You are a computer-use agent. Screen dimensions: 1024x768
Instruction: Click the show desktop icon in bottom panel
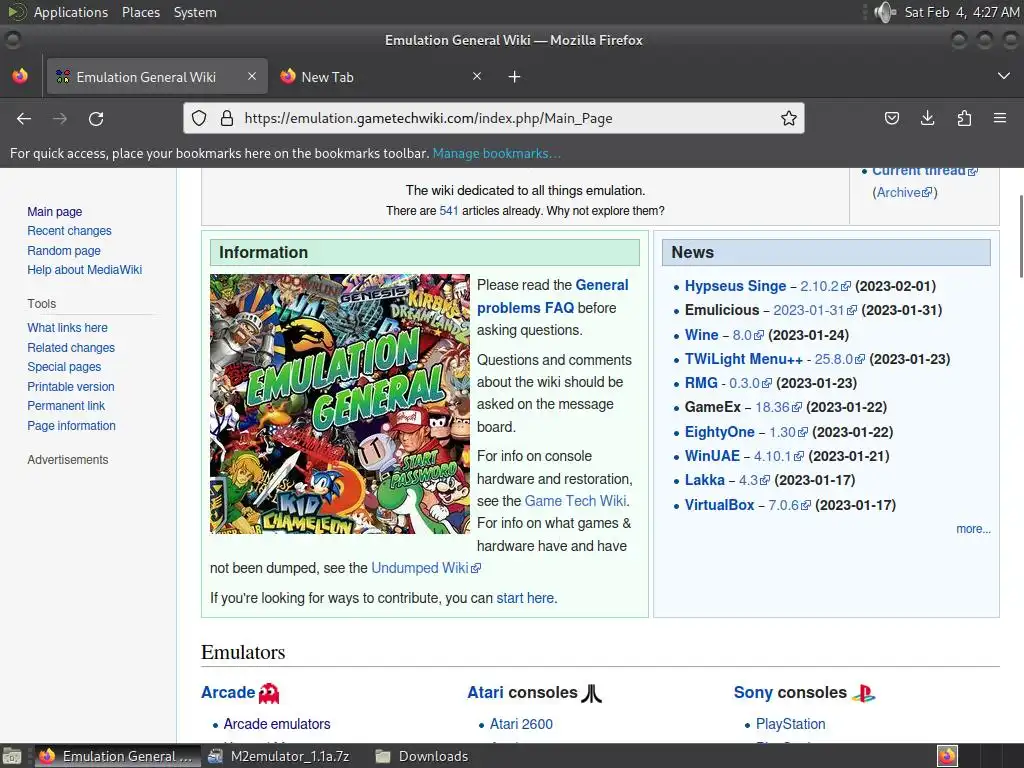12,756
